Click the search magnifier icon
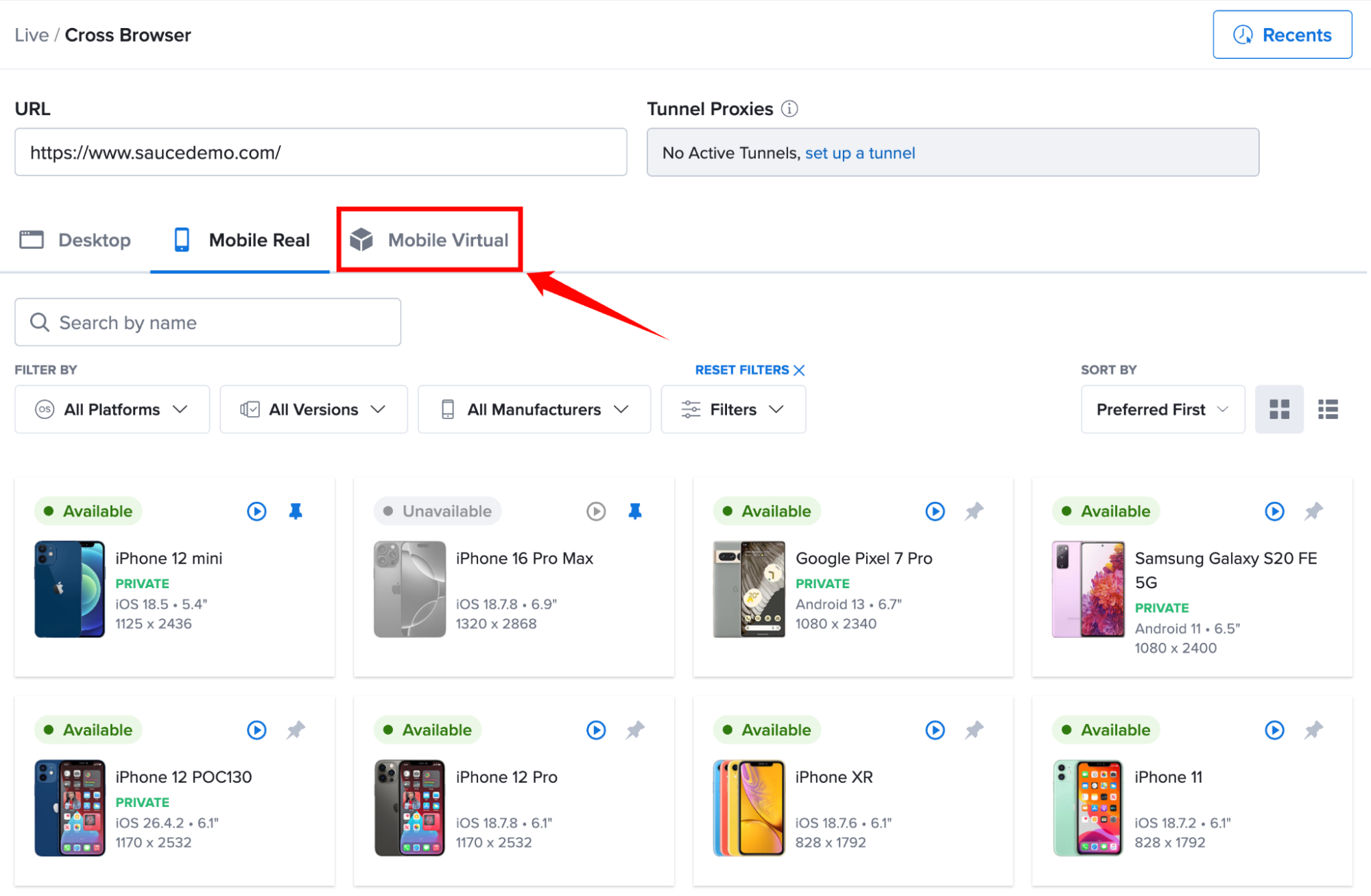1371x896 pixels. click(40, 322)
